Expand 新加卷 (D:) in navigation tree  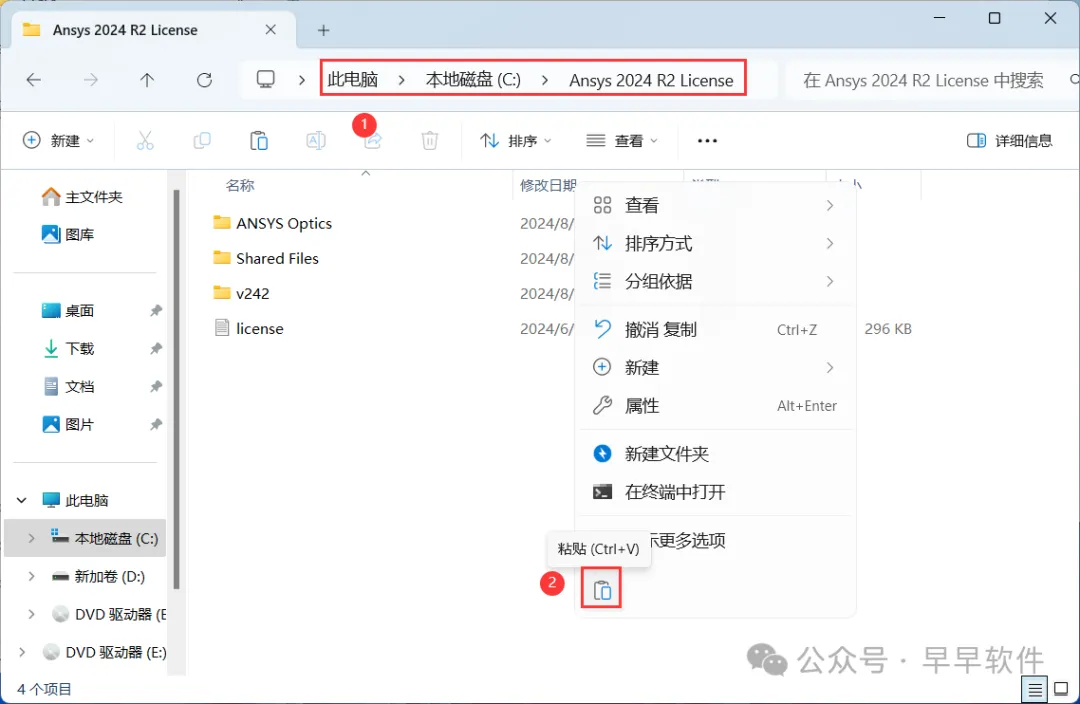[31, 576]
